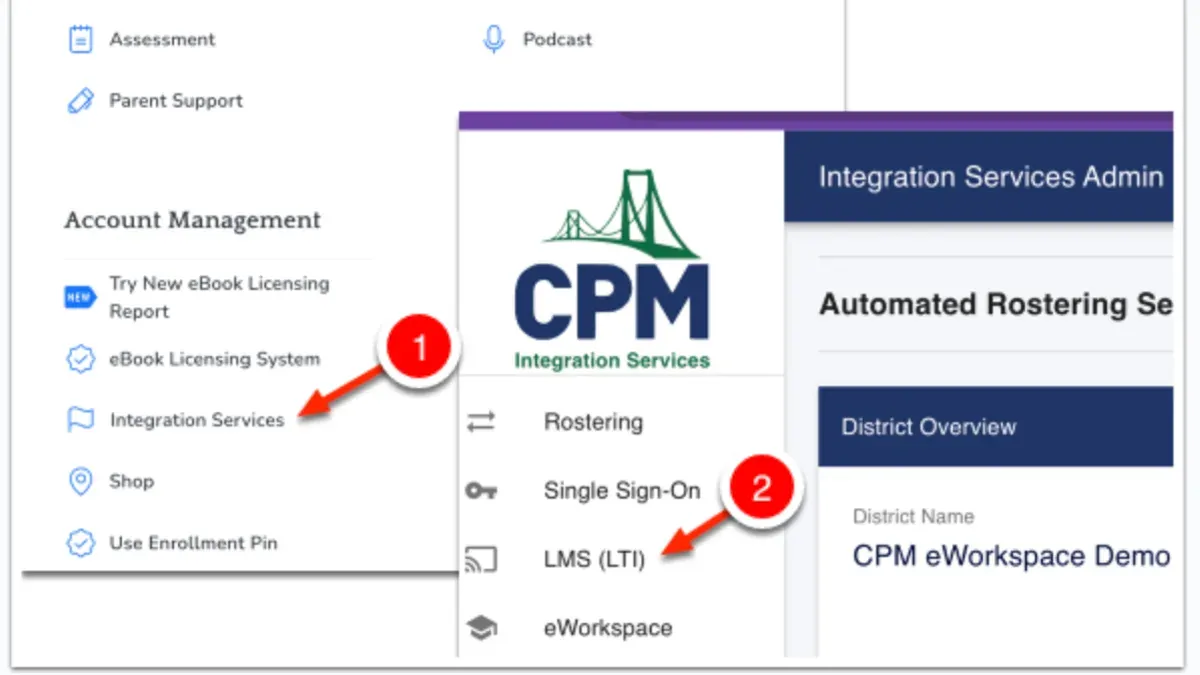
Task: Click the District Name label
Action: click(913, 517)
